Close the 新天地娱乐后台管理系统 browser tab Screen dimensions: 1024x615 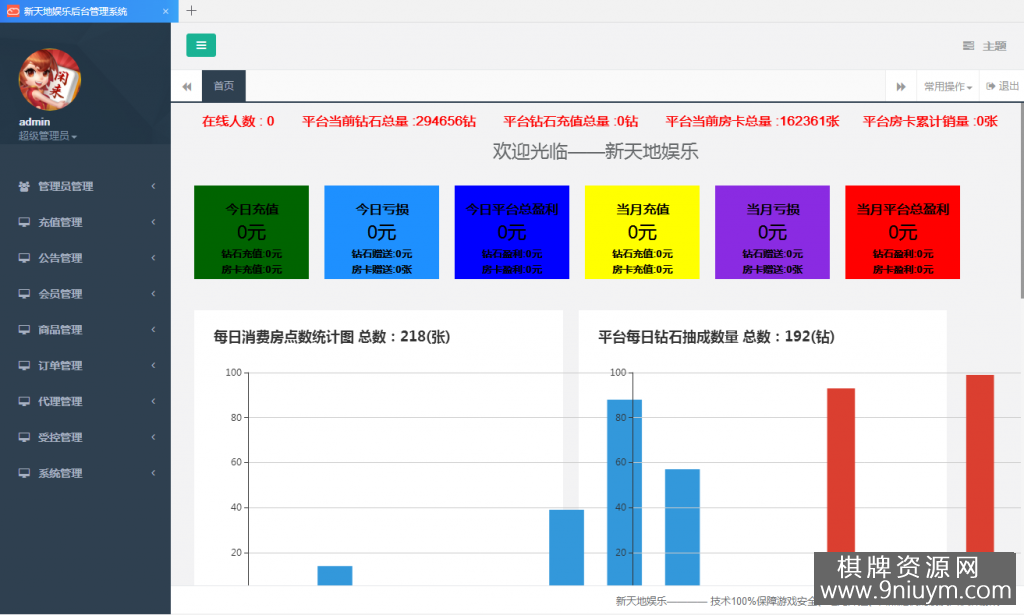click(166, 11)
